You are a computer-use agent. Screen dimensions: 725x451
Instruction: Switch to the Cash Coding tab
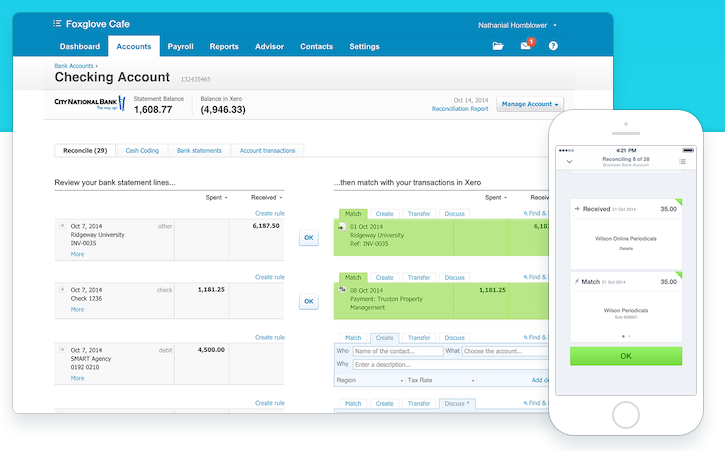[142, 150]
